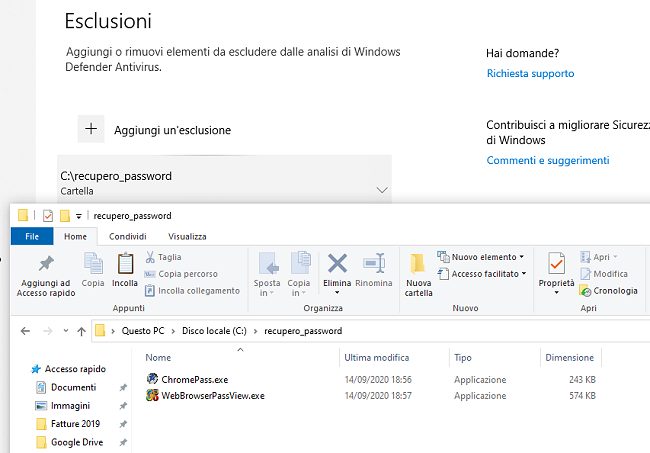
Task: Click 'Questo PC' in the address bar
Action: click(143, 331)
